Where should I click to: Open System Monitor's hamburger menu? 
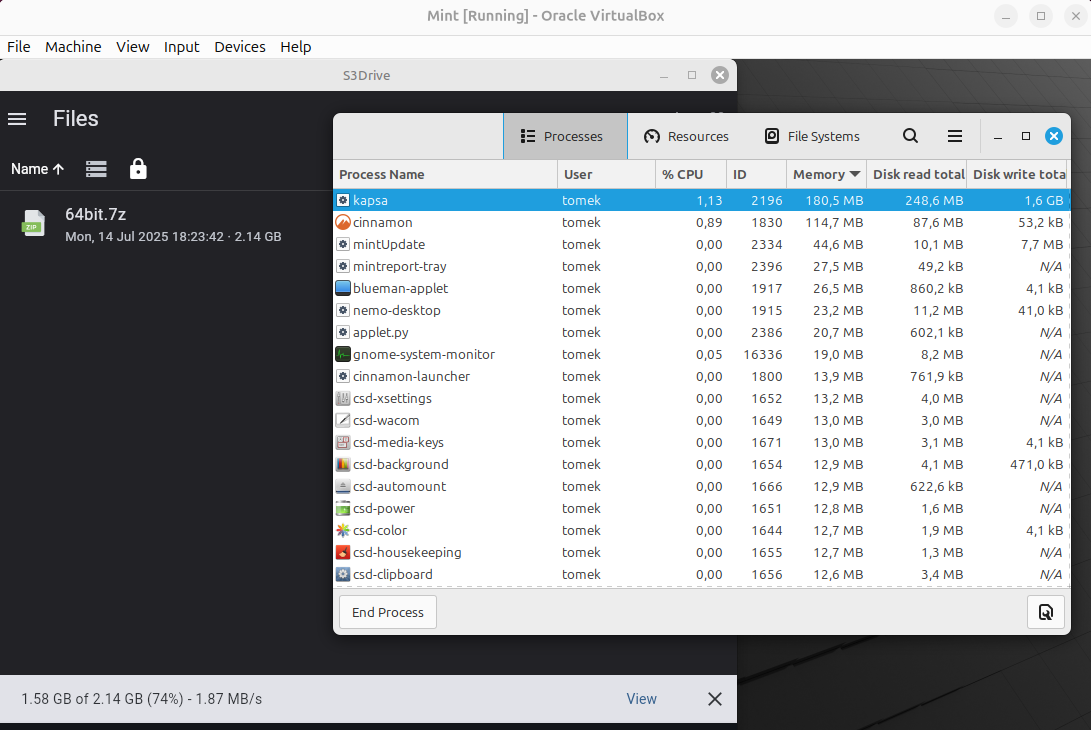coord(955,136)
